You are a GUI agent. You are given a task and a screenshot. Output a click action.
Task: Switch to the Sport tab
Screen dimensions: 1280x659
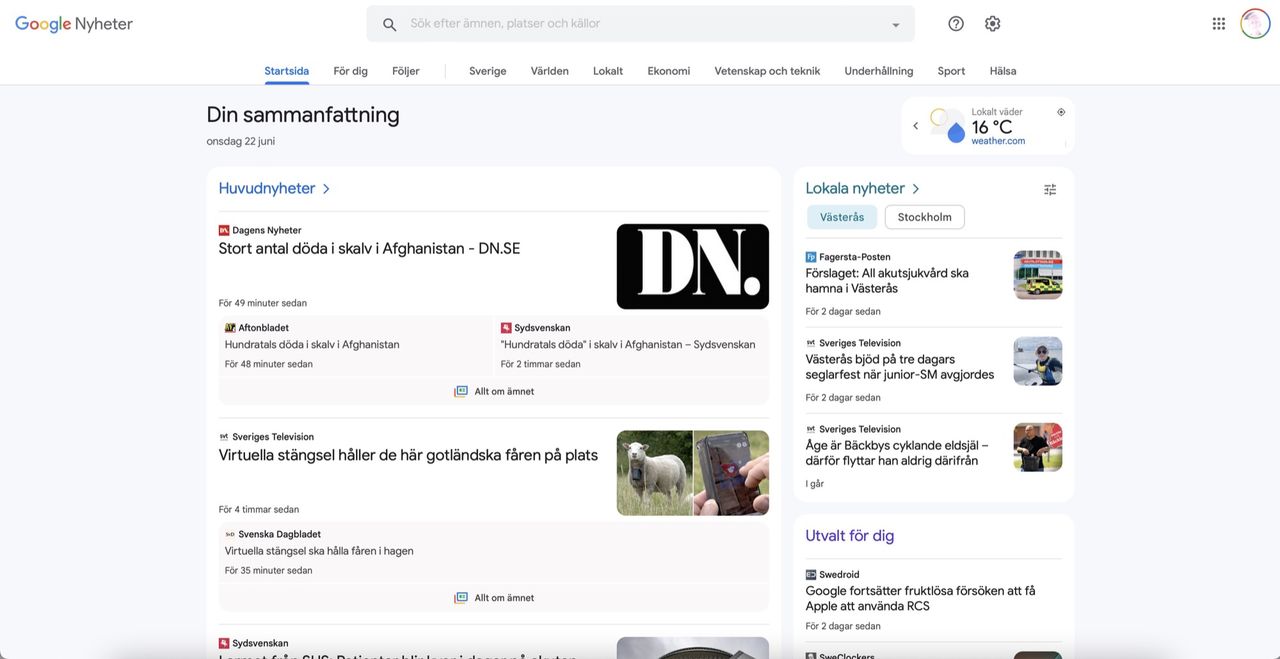[x=951, y=70]
